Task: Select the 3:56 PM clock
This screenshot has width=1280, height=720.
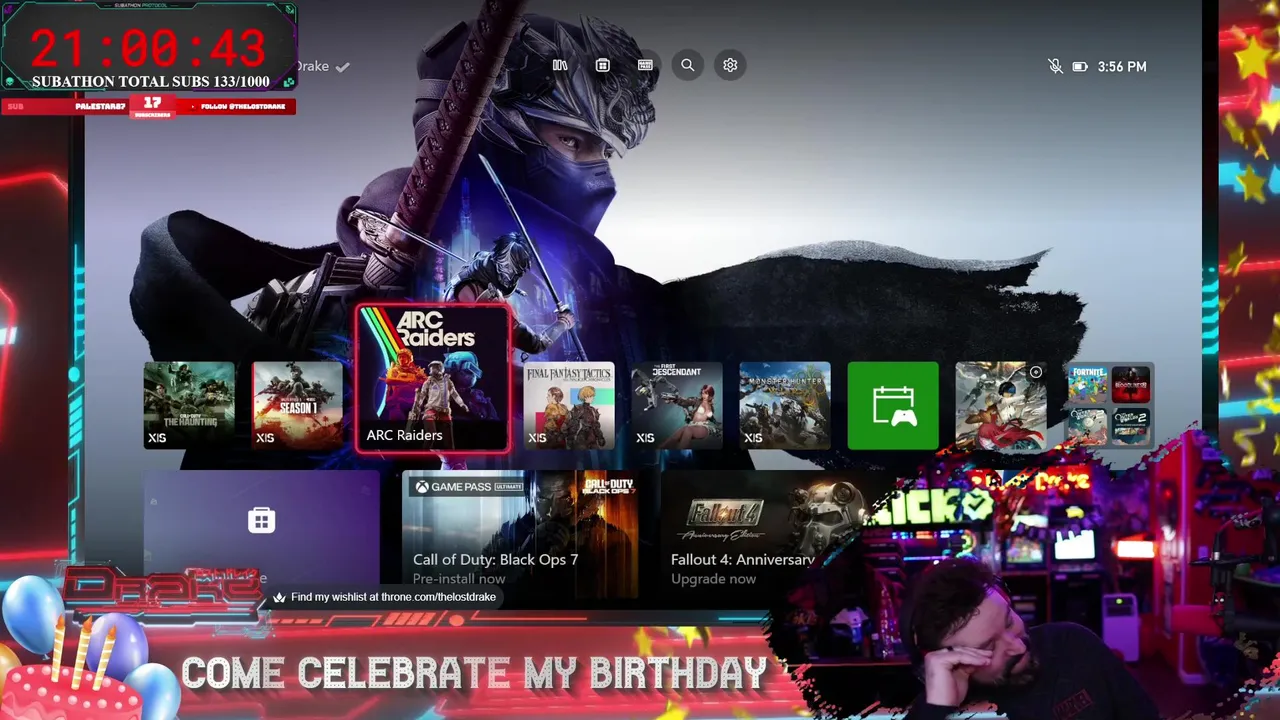Action: coord(1122,67)
